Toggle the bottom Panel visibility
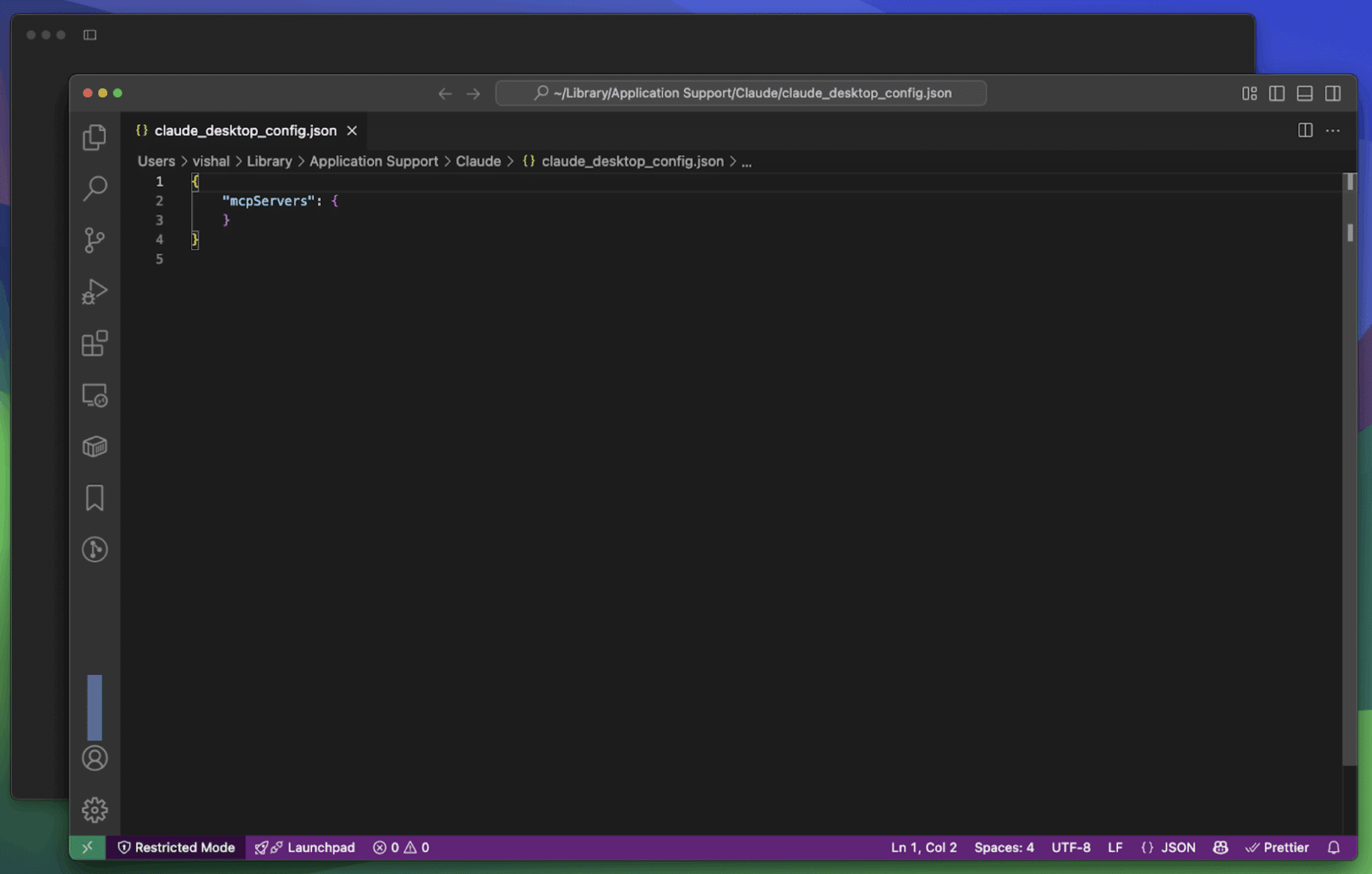 pyautogui.click(x=1304, y=93)
